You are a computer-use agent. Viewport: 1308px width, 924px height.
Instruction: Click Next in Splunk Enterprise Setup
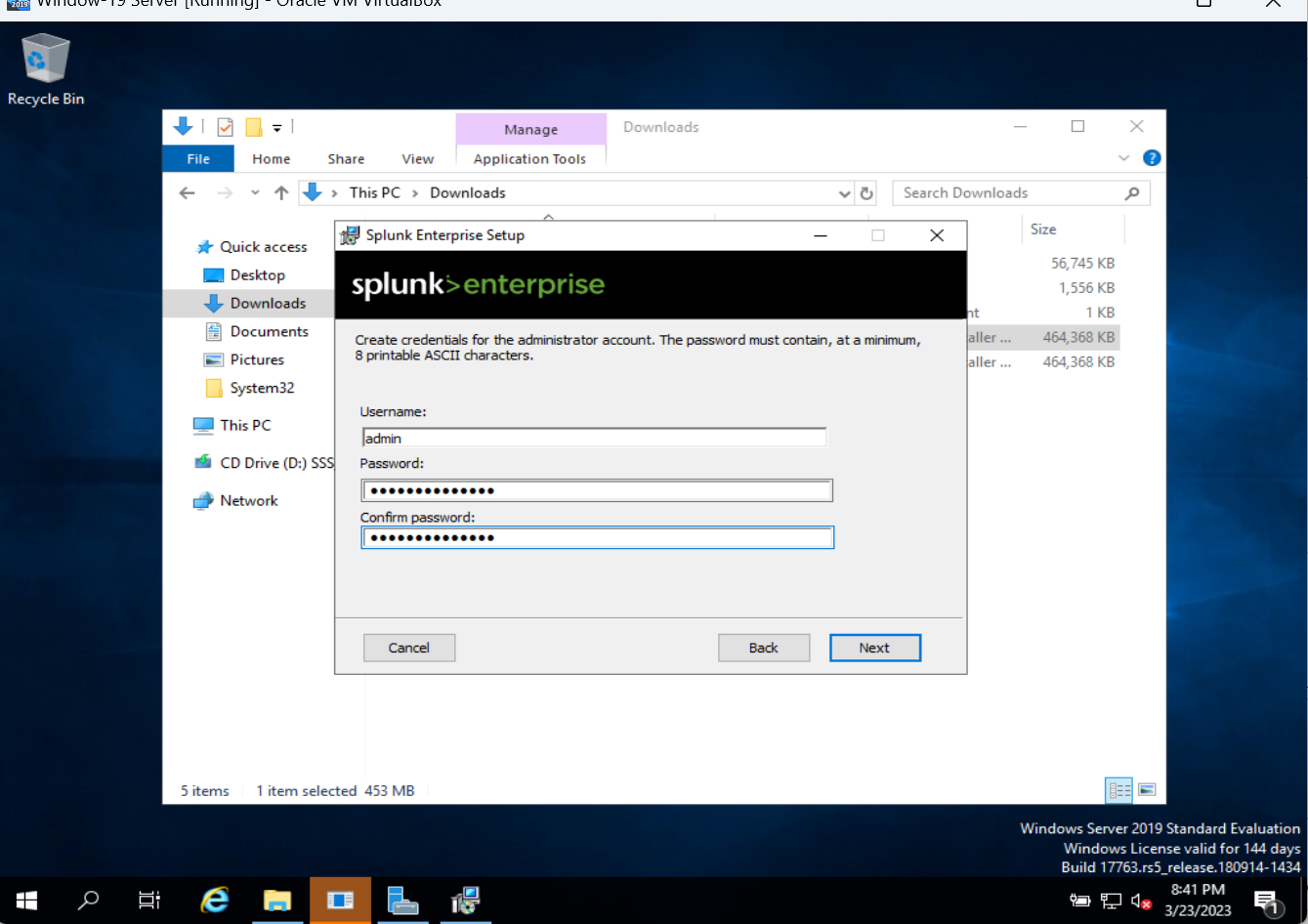click(874, 648)
